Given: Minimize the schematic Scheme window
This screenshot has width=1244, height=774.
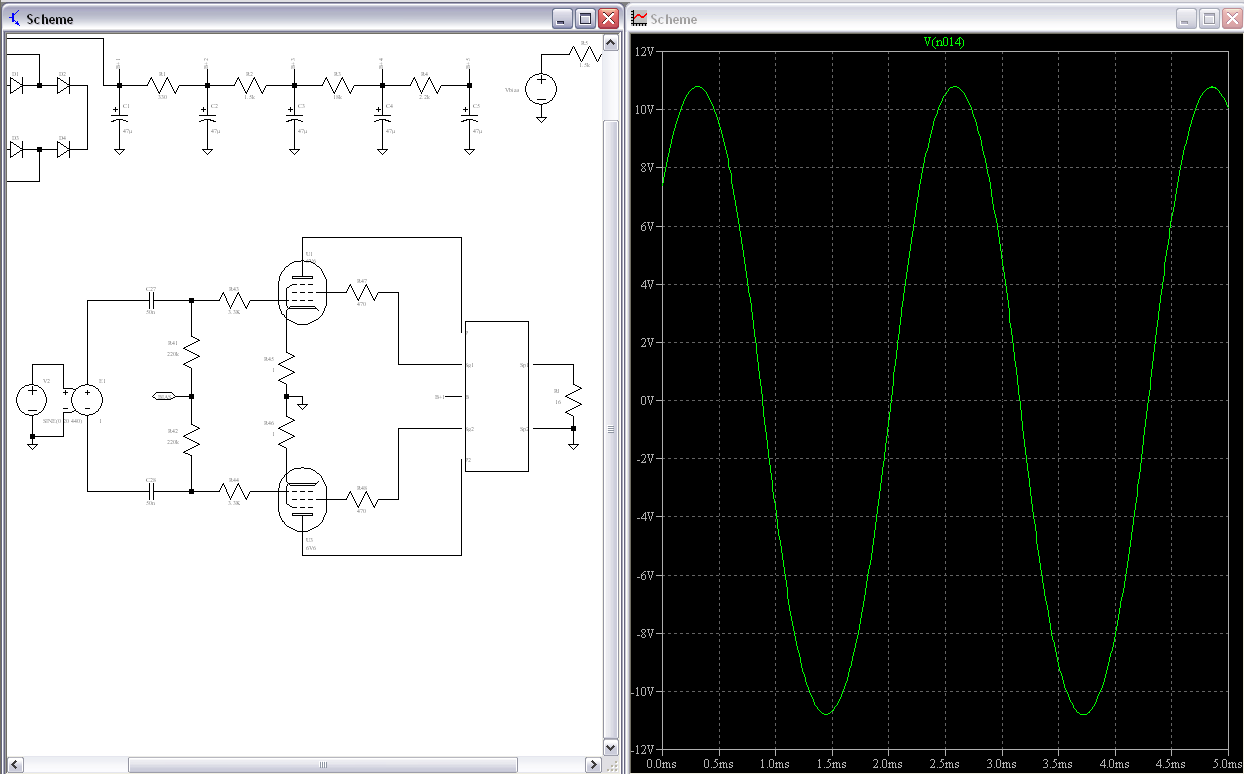Looking at the screenshot, I should [x=564, y=19].
